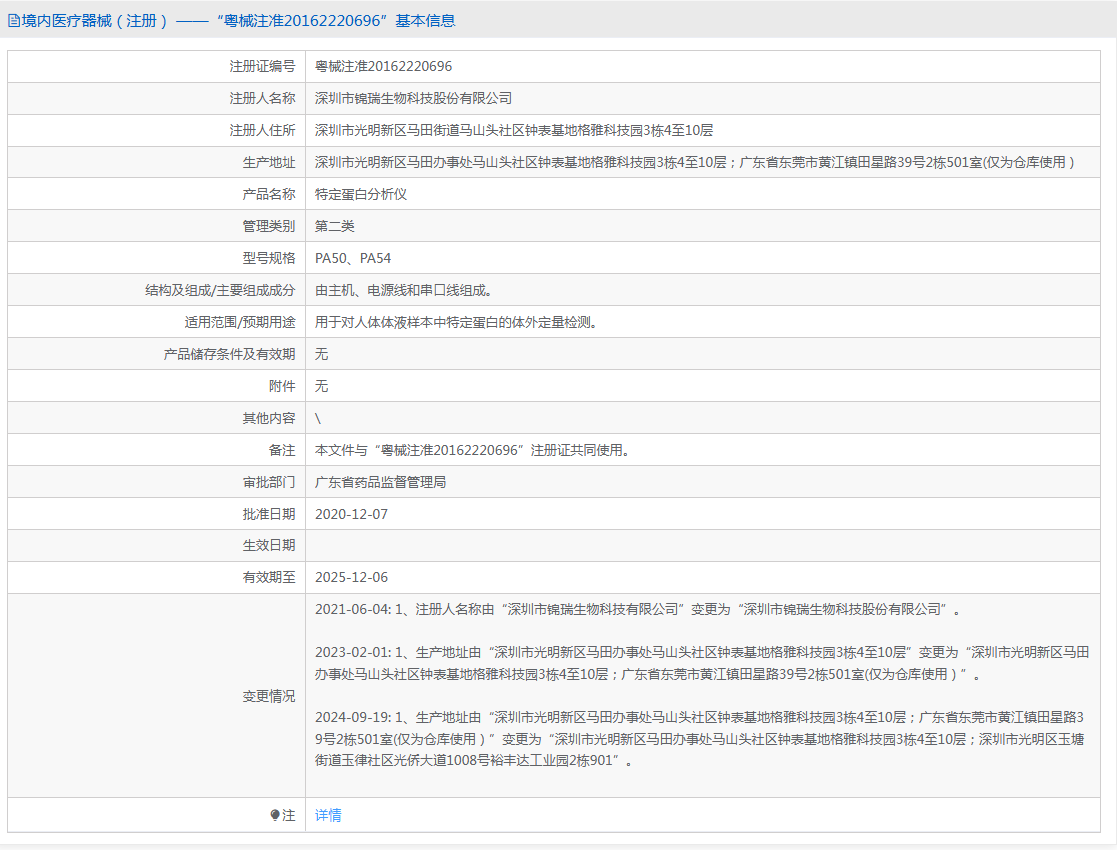Select expiry date 2025-12-06

(351, 578)
